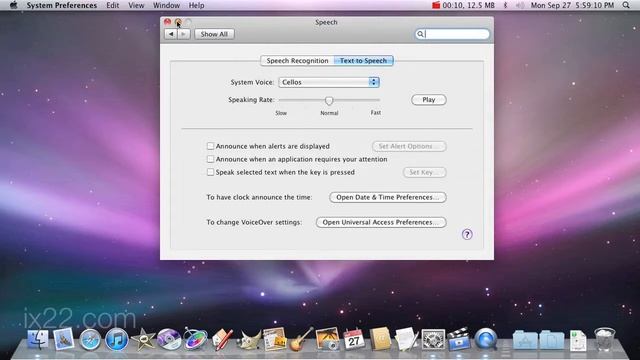640x360 pixels.
Task: Click the recording time and size readout
Action: click(x=469, y=5)
